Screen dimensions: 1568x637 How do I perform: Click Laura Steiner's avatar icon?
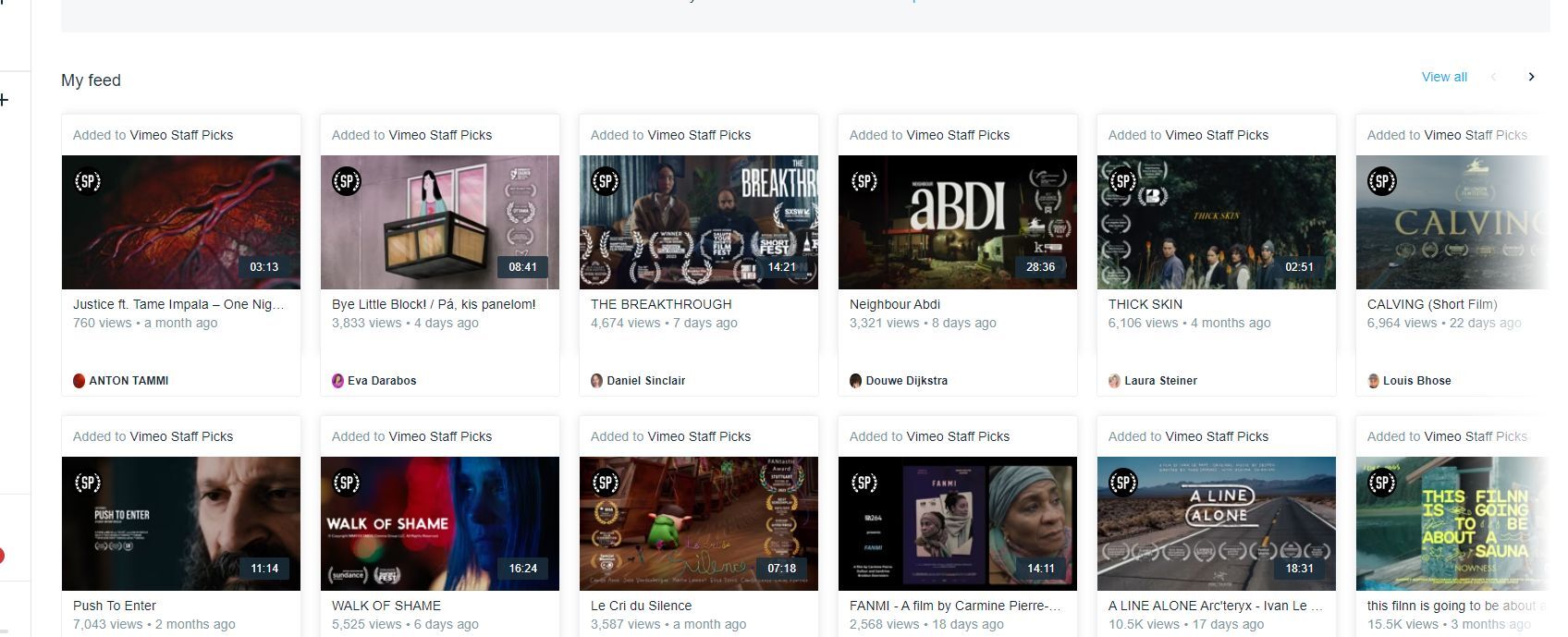[1115, 381]
